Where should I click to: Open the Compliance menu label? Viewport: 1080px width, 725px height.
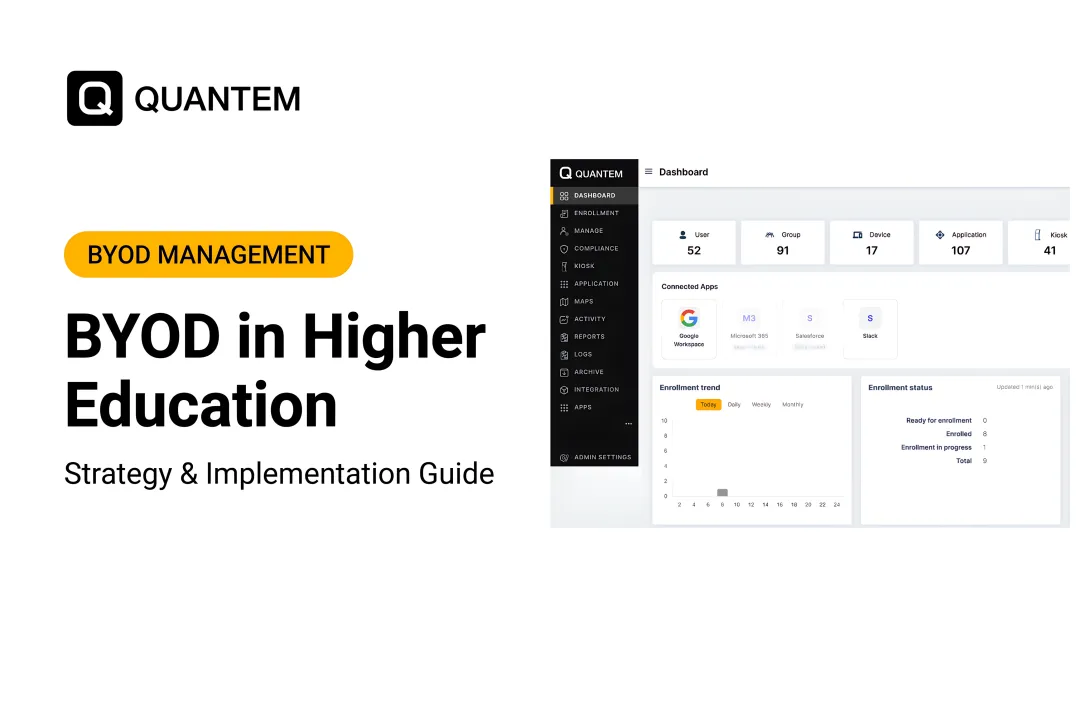596,249
